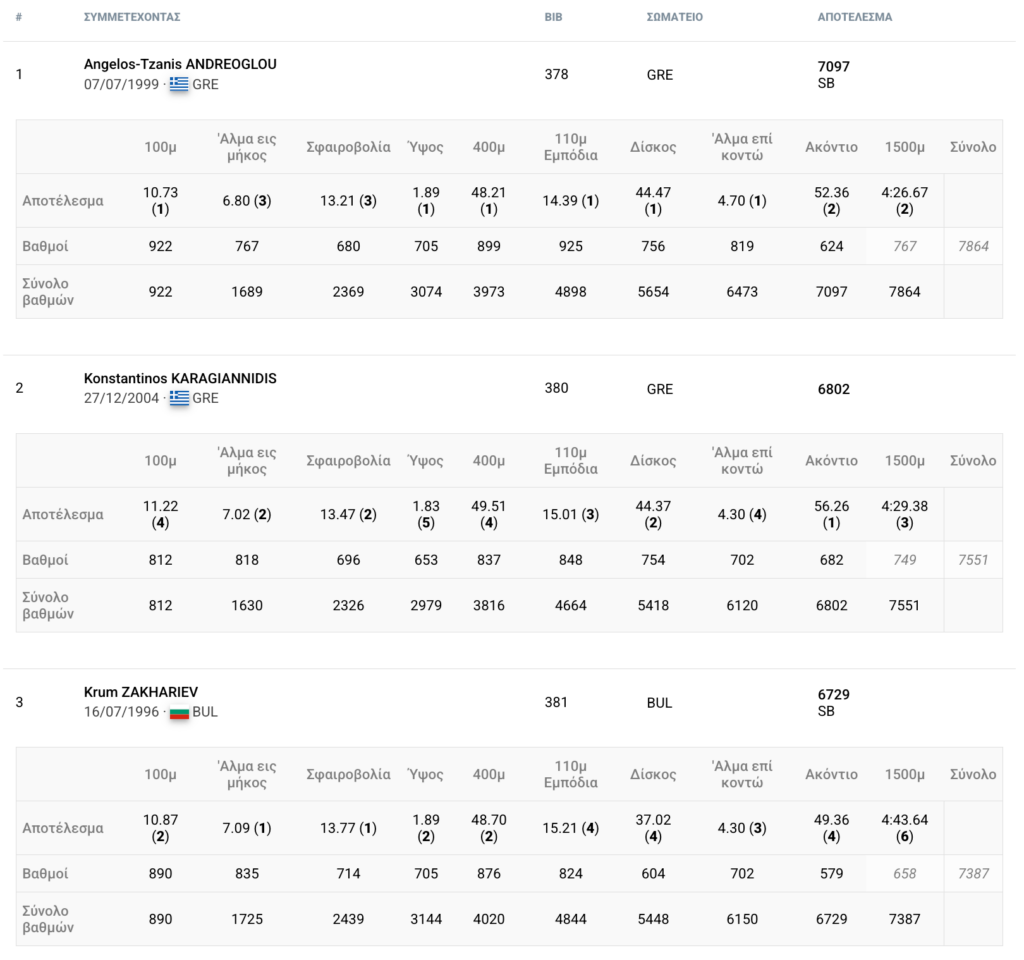Select Andreoglou's final score 7097
The width and height of the screenshot is (1024, 960).
(834, 67)
